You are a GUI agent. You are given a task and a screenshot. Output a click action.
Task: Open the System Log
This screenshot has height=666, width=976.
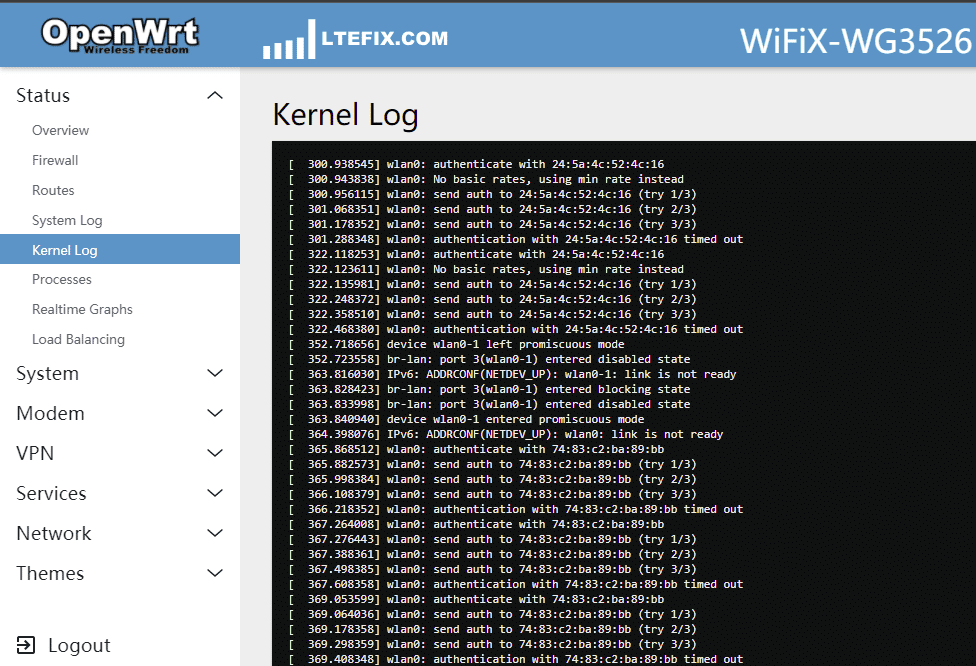coord(67,220)
